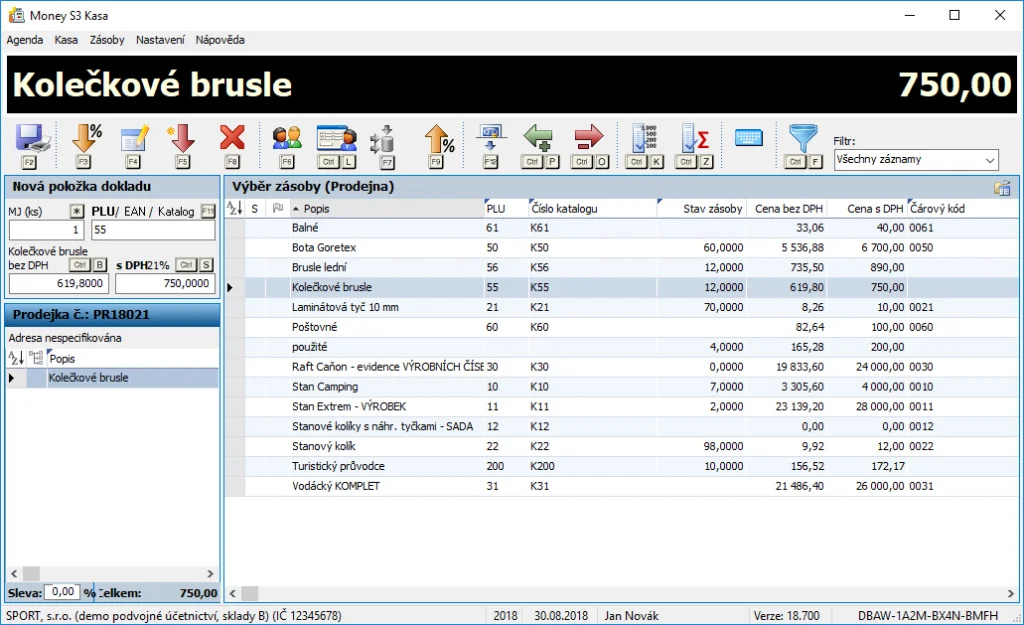Click the green left arrow icon (Ctrl+P)

(x=538, y=139)
